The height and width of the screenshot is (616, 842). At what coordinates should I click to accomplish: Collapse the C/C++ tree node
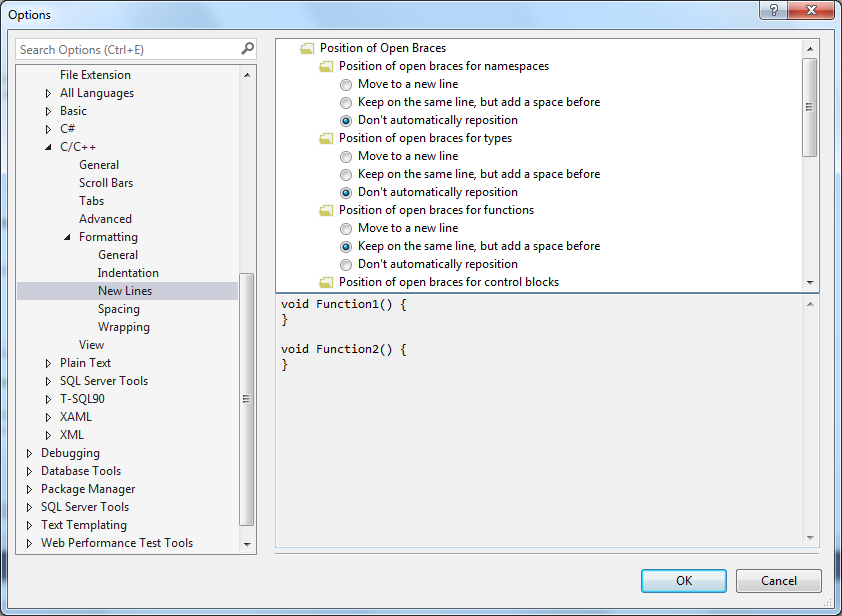coord(48,147)
